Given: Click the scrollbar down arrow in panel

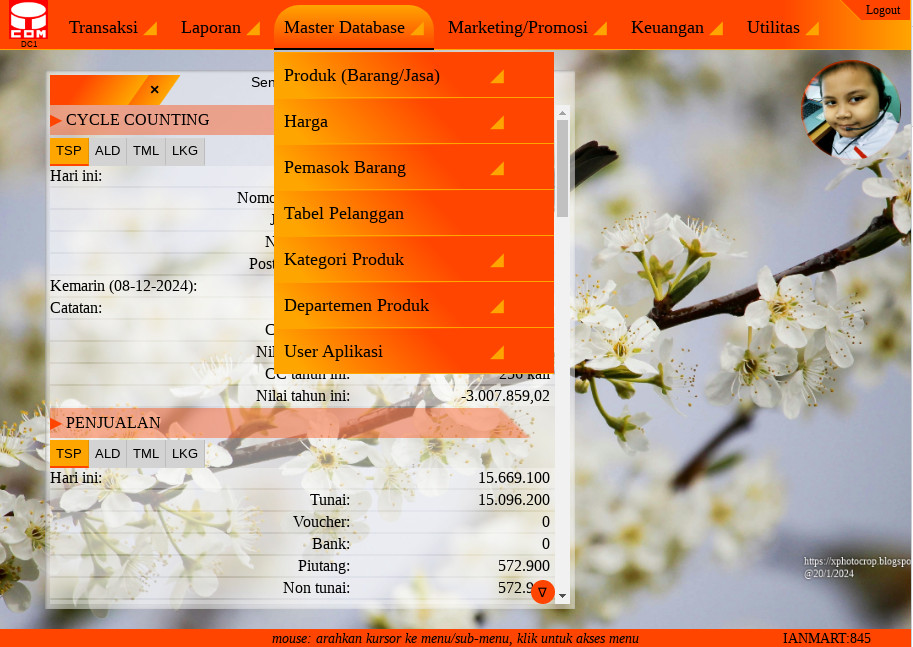Looking at the screenshot, I should point(562,596).
